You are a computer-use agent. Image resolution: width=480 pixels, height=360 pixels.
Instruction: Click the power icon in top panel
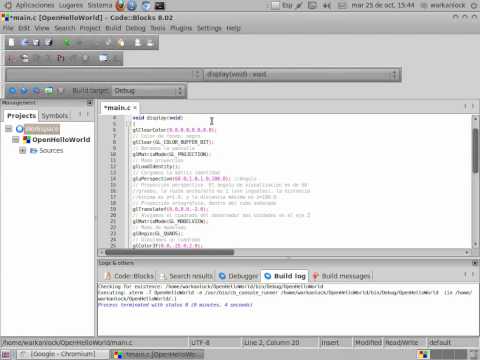click(x=474, y=5)
